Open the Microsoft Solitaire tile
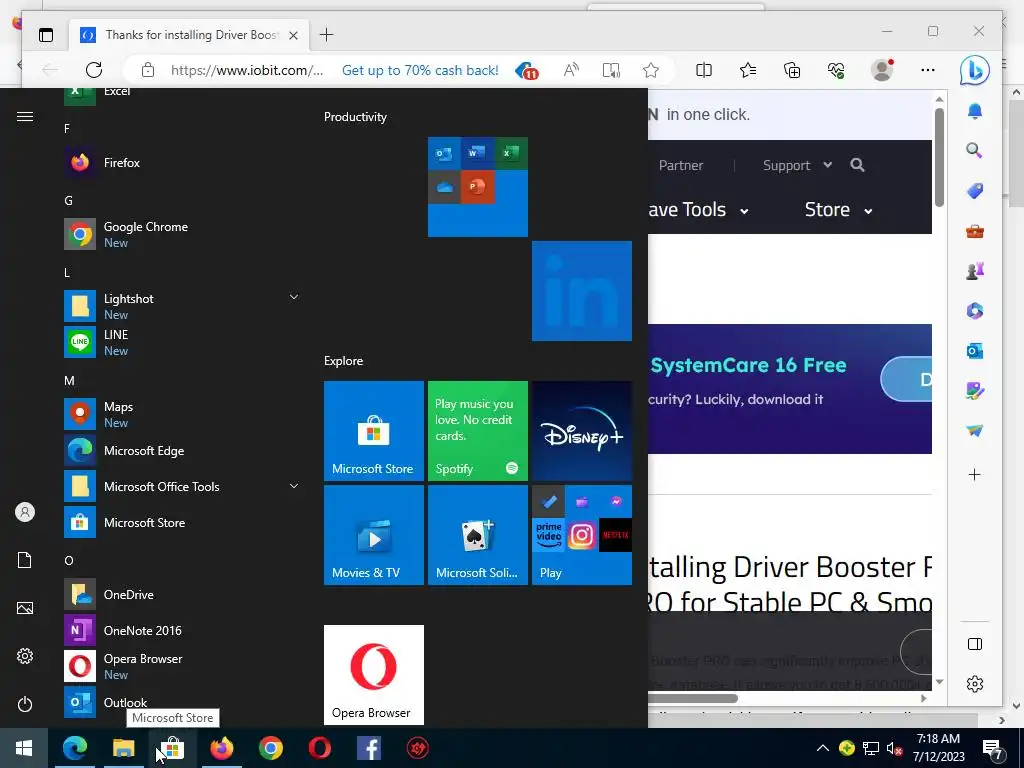This screenshot has width=1024, height=768. (x=477, y=535)
